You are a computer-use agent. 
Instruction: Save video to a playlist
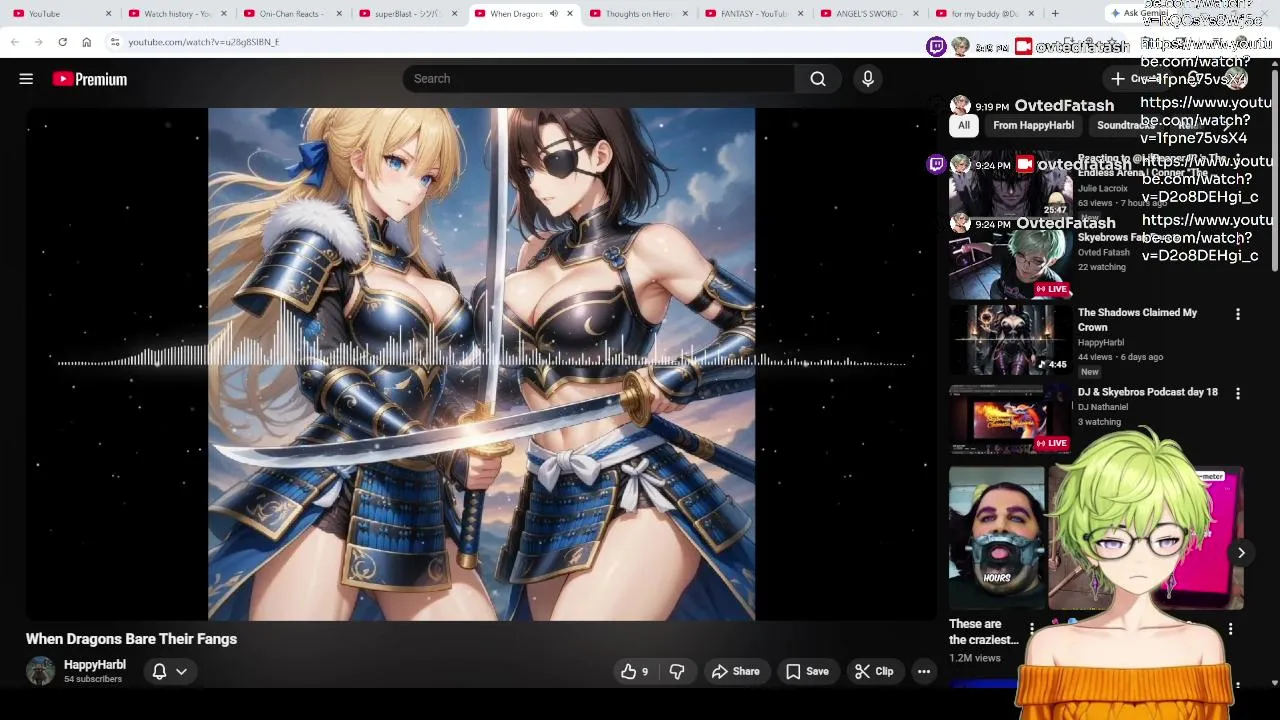click(x=807, y=672)
